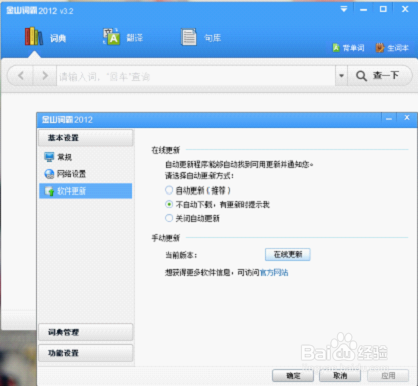The width and height of the screenshot is (418, 386).
Task: Expand the 功能设置 section
Action: point(86,353)
